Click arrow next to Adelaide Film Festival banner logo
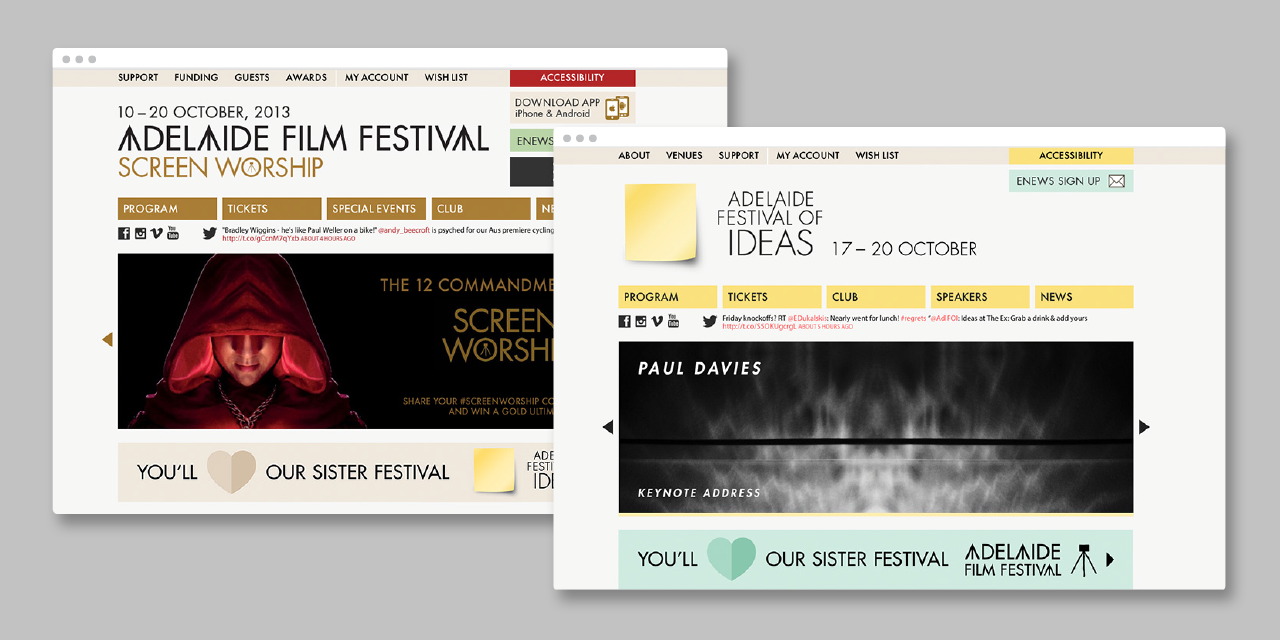This screenshot has width=1280, height=640. [1110, 560]
